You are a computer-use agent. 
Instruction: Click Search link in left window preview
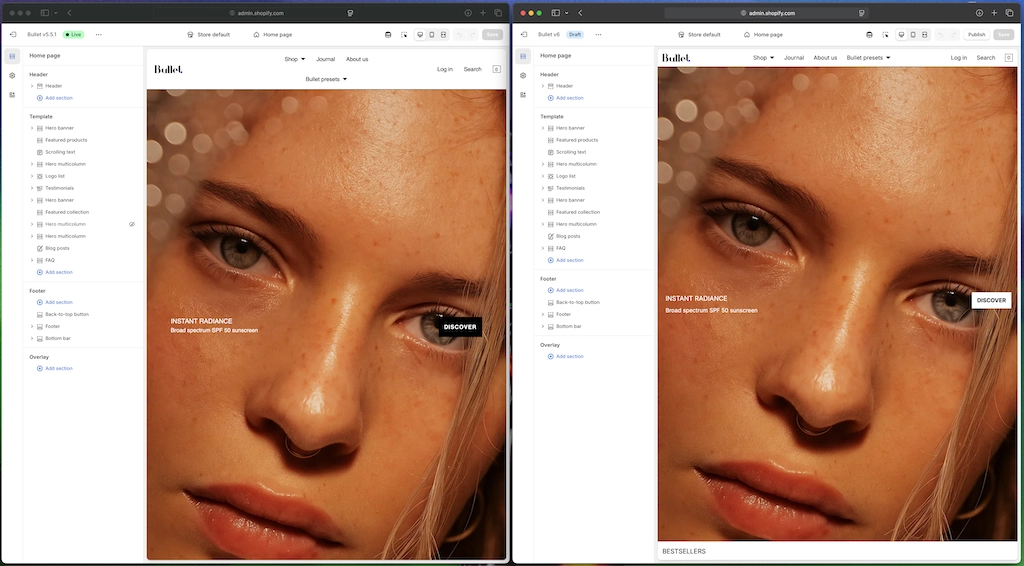[x=472, y=69]
